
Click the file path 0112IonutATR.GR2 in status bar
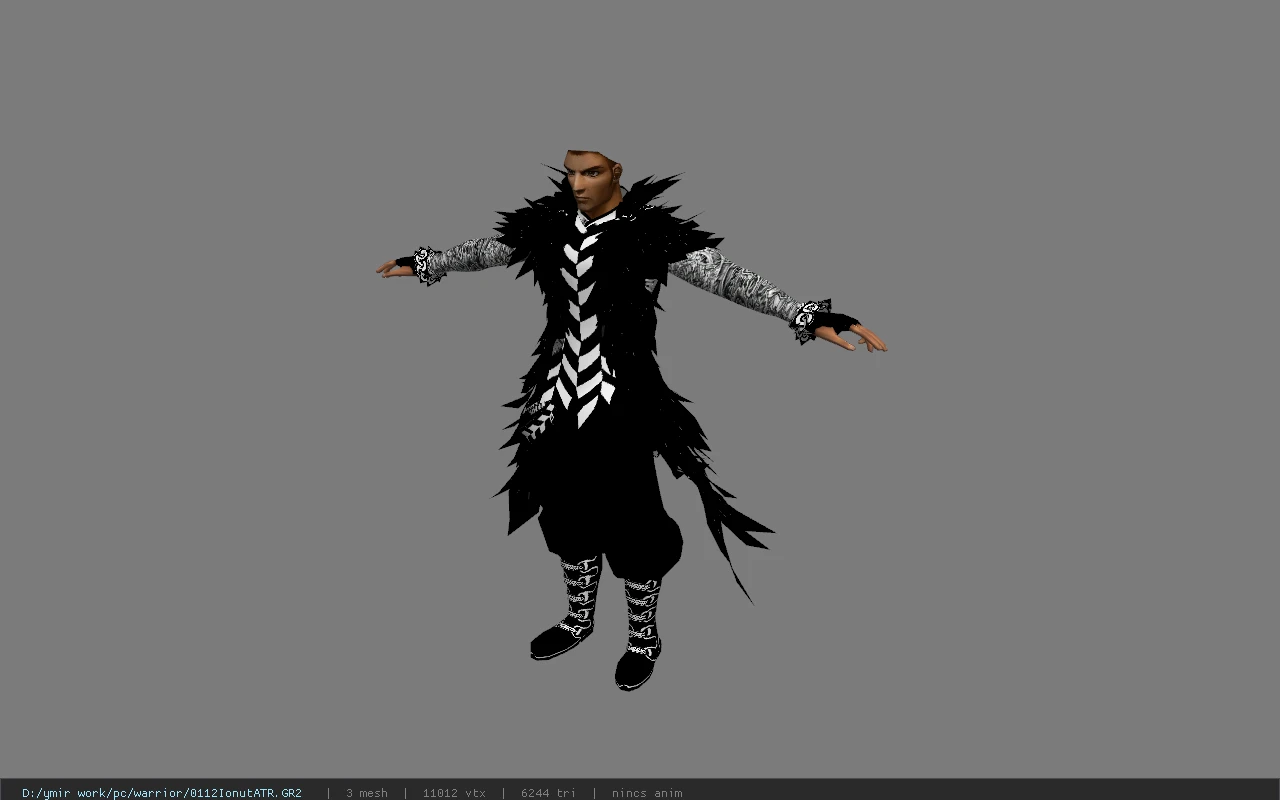pos(162,793)
